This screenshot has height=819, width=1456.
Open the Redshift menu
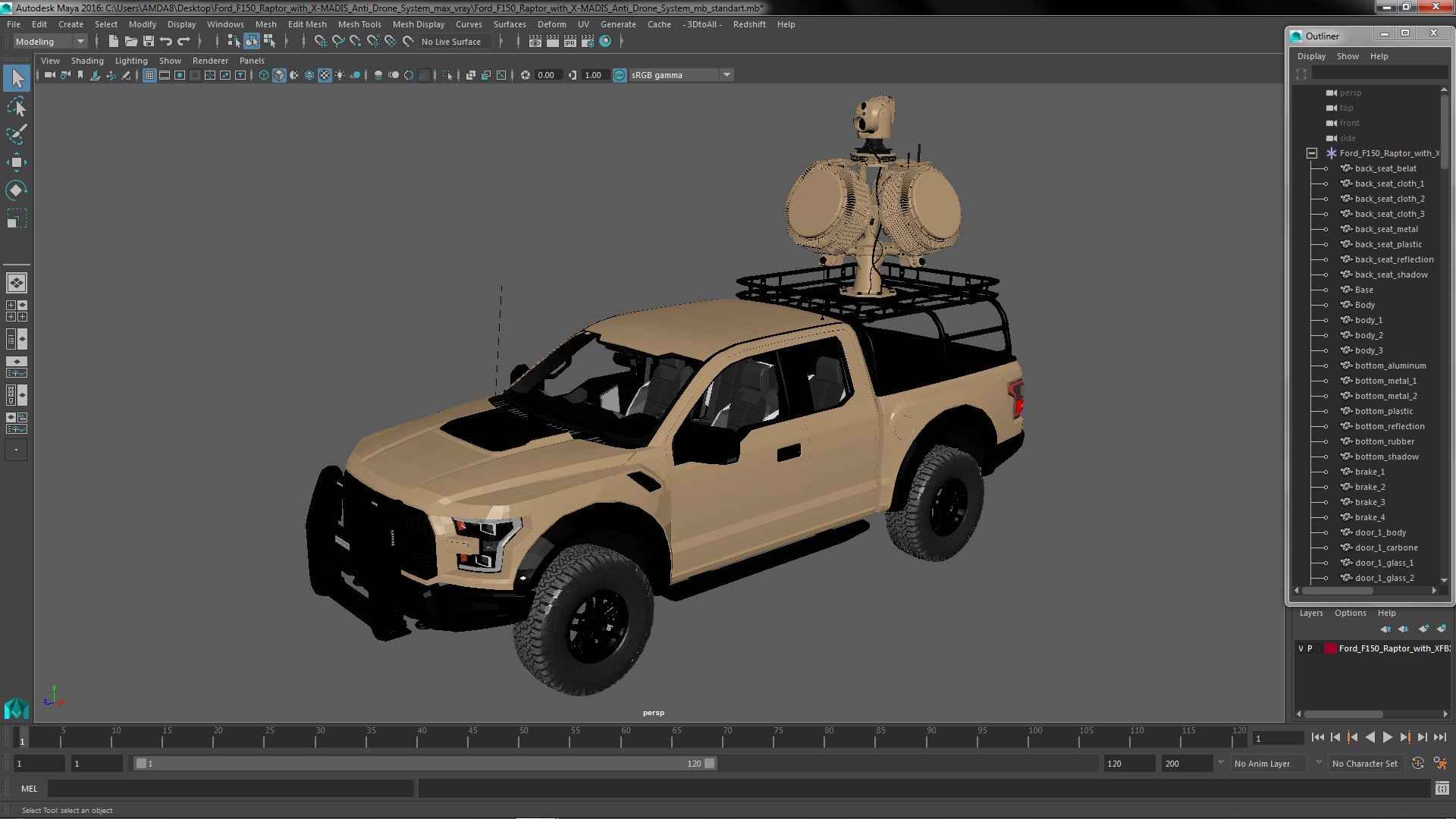(749, 24)
